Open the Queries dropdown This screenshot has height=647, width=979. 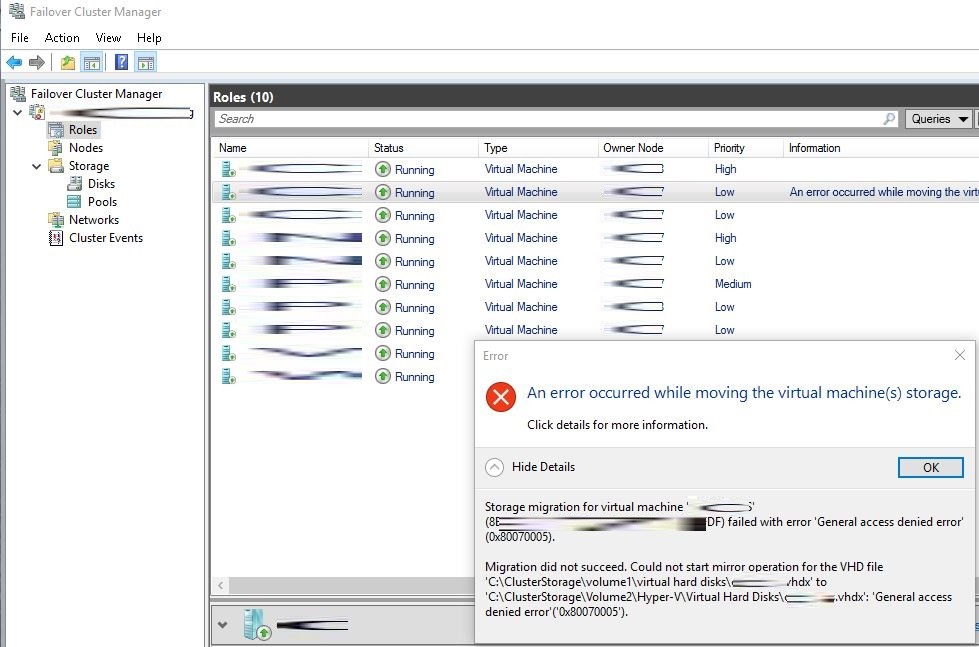click(x=939, y=119)
